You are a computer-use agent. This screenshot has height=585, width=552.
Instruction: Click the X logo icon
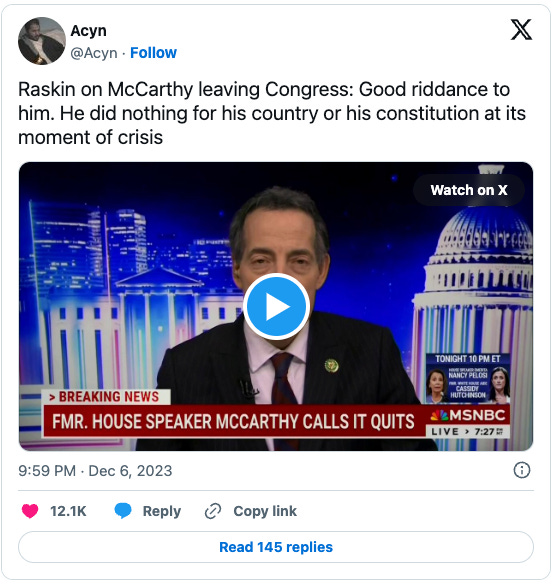tap(521, 30)
